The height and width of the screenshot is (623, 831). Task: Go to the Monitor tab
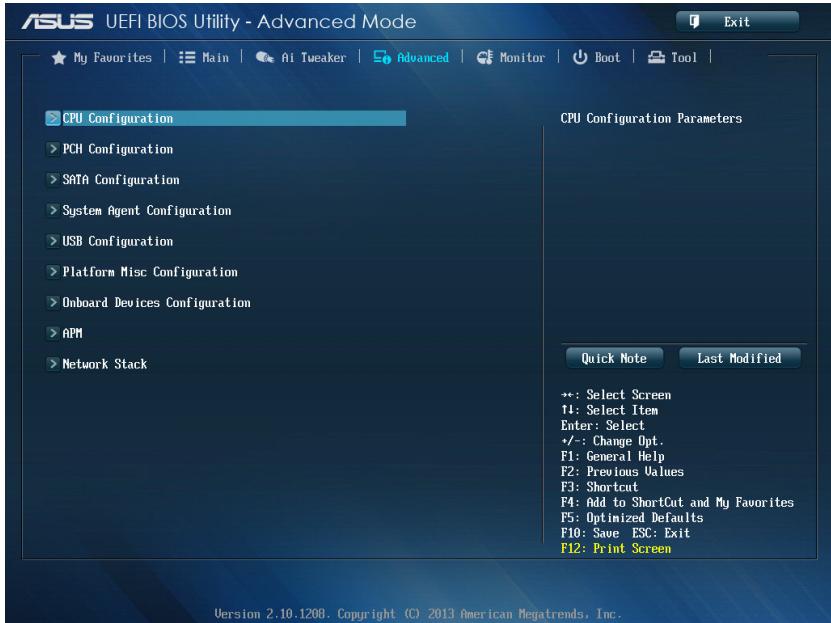510,57
